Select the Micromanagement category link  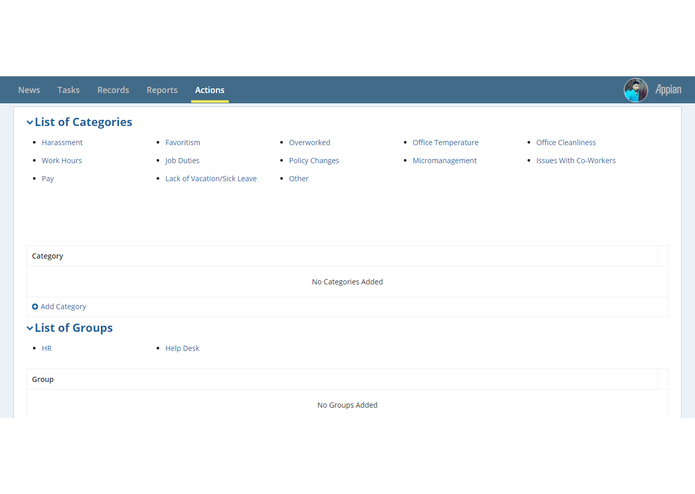445,161
